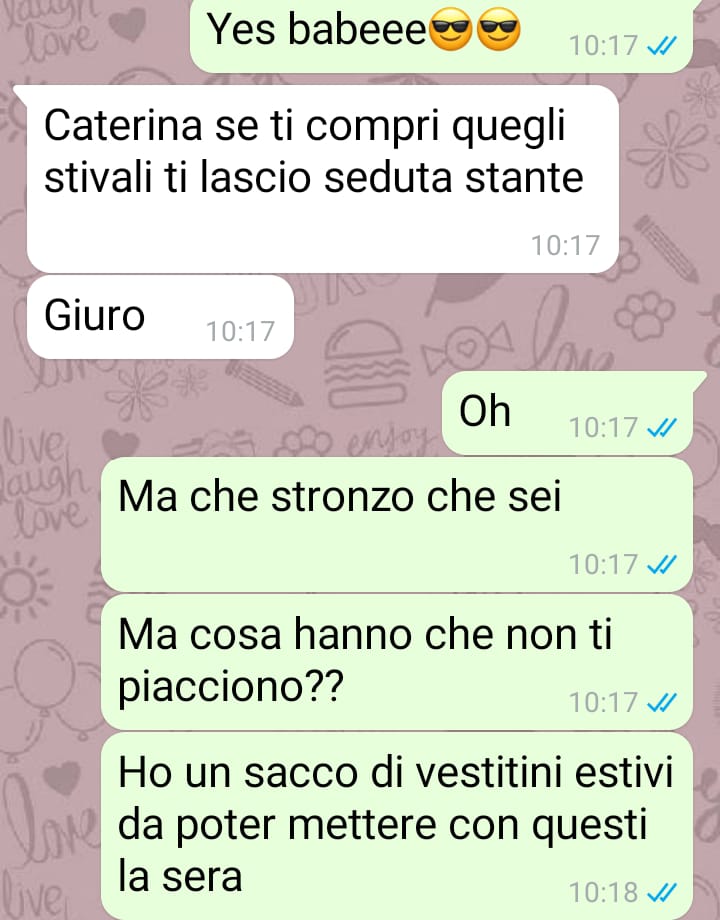
Task: Tap the 10:17 timestamp on stivali message
Action: [565, 245]
